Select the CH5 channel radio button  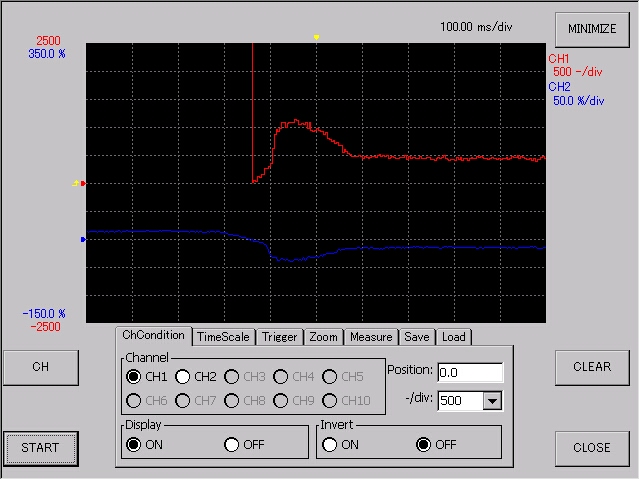[x=329, y=377]
